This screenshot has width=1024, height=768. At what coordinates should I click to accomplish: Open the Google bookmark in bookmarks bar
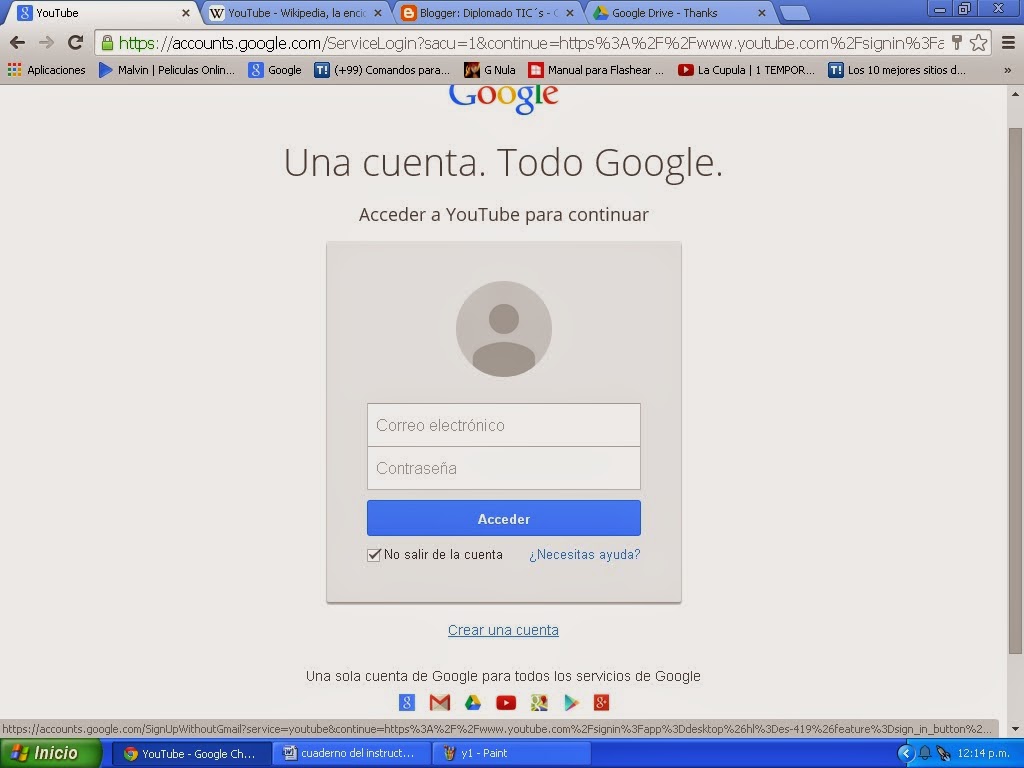coord(275,70)
